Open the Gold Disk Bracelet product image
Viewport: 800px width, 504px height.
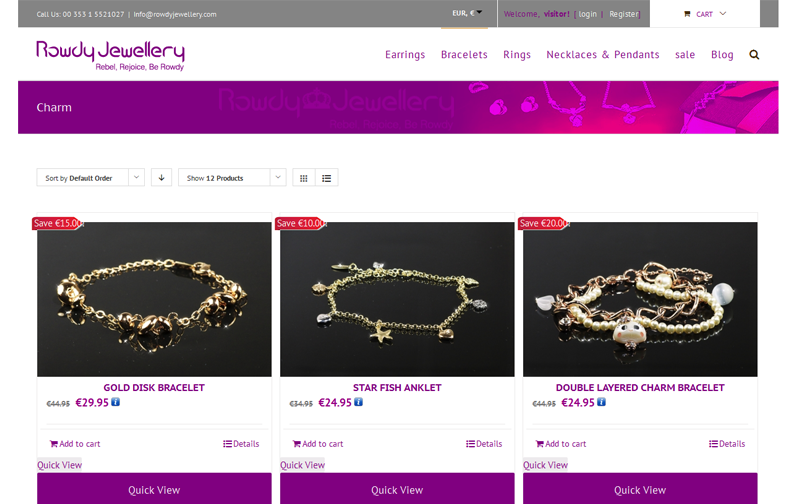point(154,299)
